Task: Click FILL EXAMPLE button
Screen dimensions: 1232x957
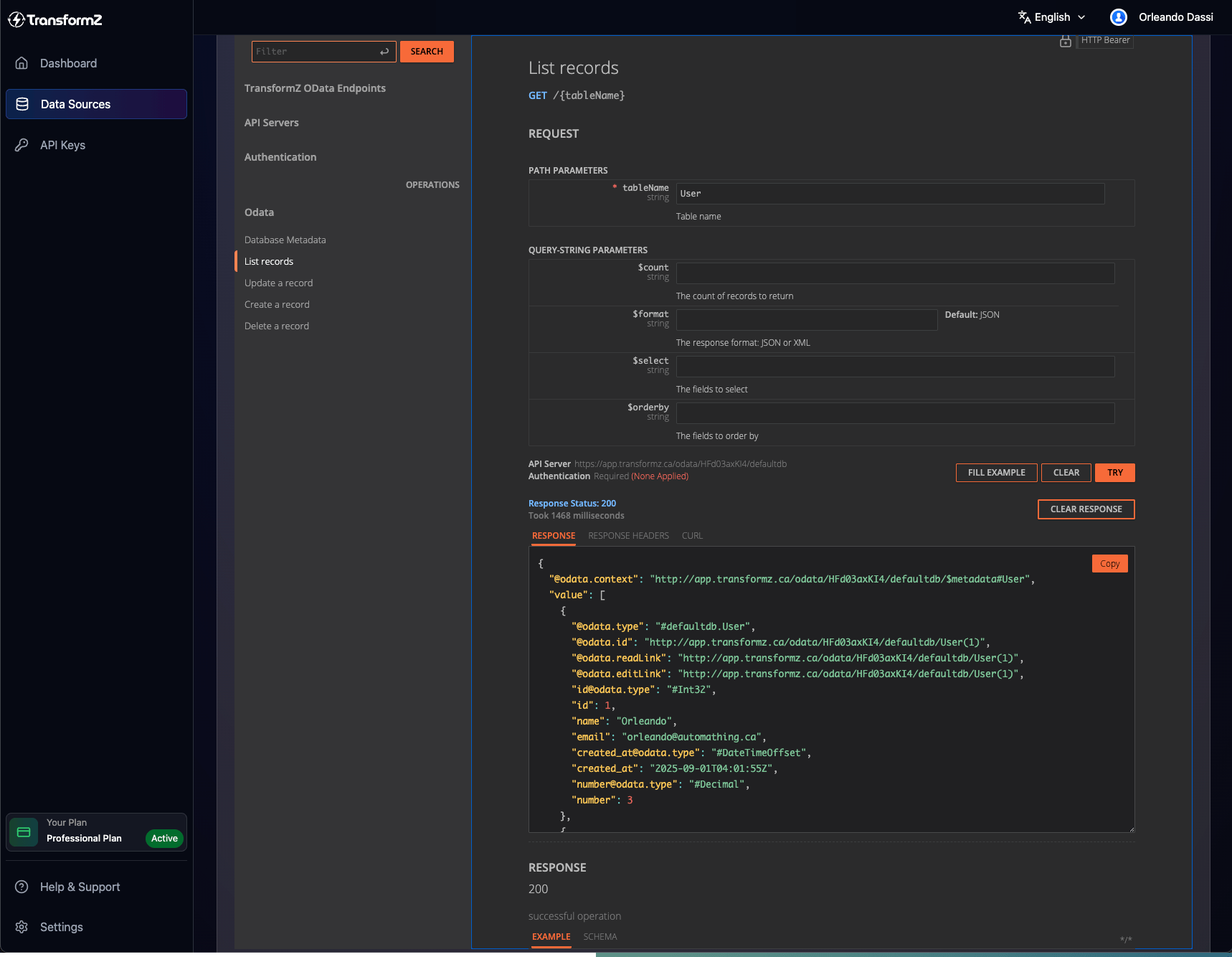Action: click(996, 472)
